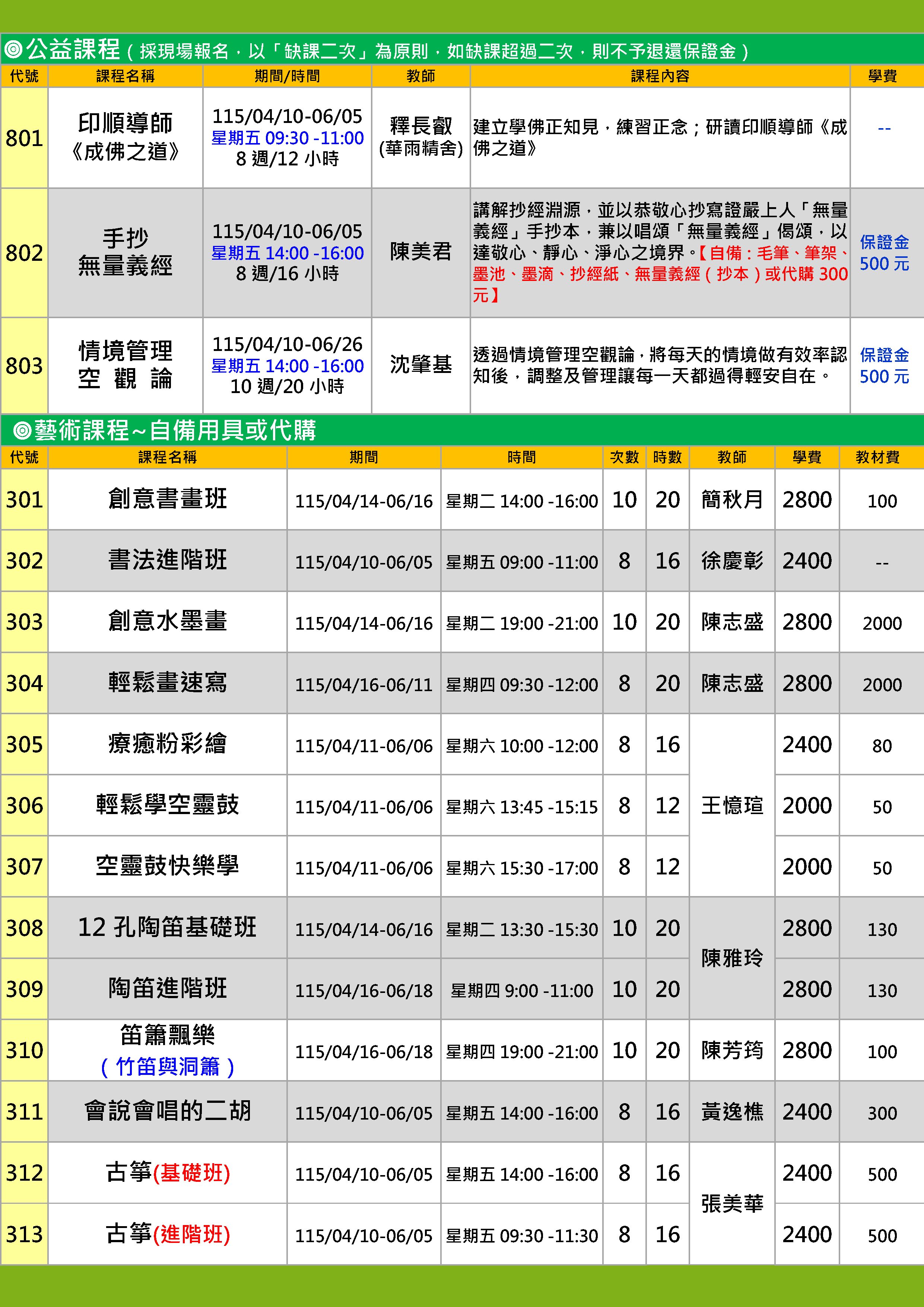Select course code 801 cell
The width and height of the screenshot is (924, 1307).
click(x=24, y=138)
